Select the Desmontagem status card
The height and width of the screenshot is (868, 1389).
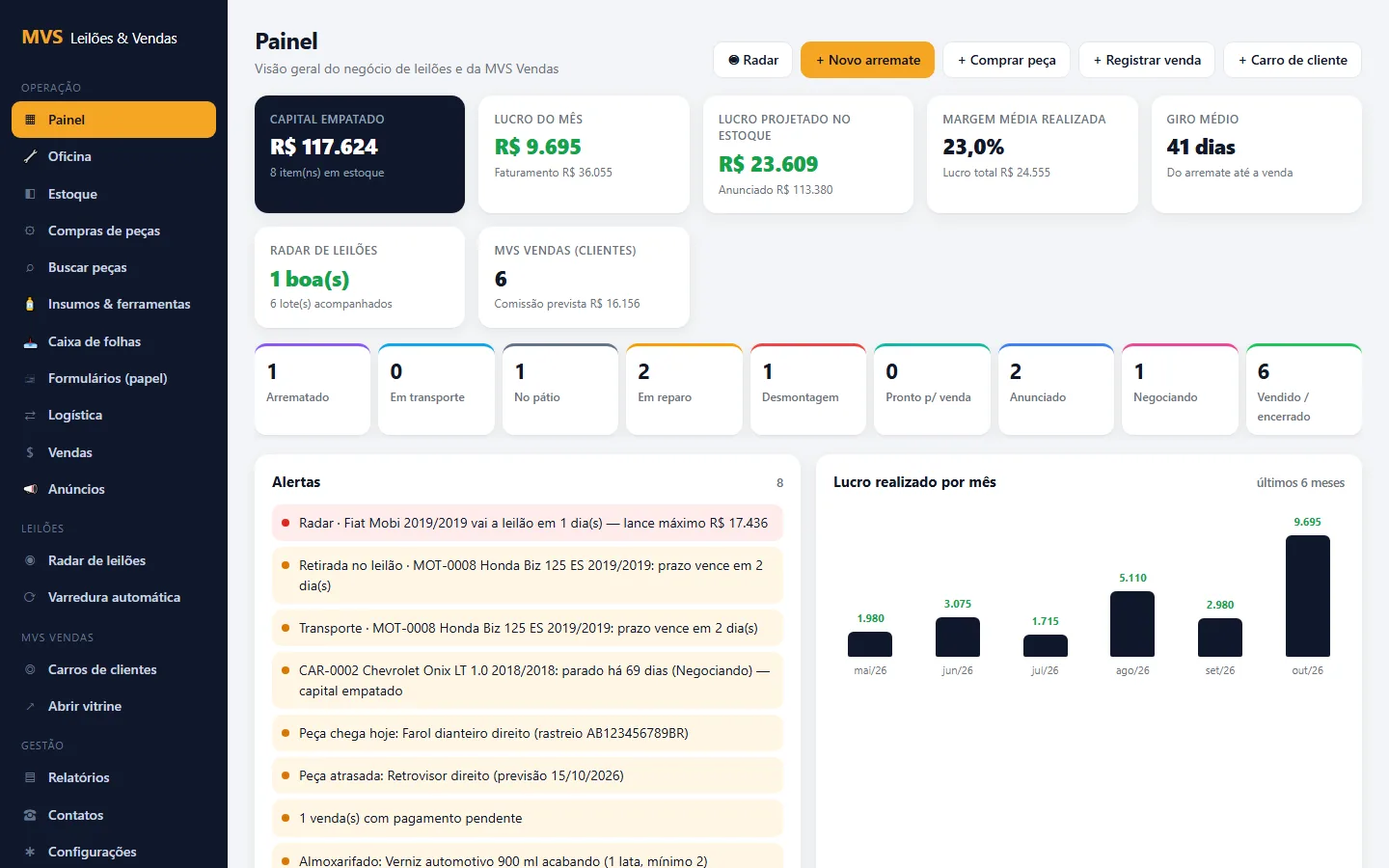point(808,390)
